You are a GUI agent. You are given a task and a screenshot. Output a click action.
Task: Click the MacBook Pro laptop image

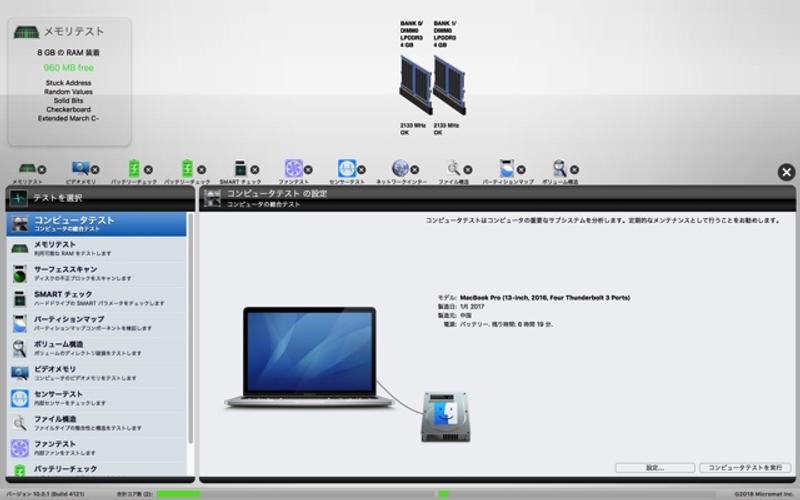(309, 357)
